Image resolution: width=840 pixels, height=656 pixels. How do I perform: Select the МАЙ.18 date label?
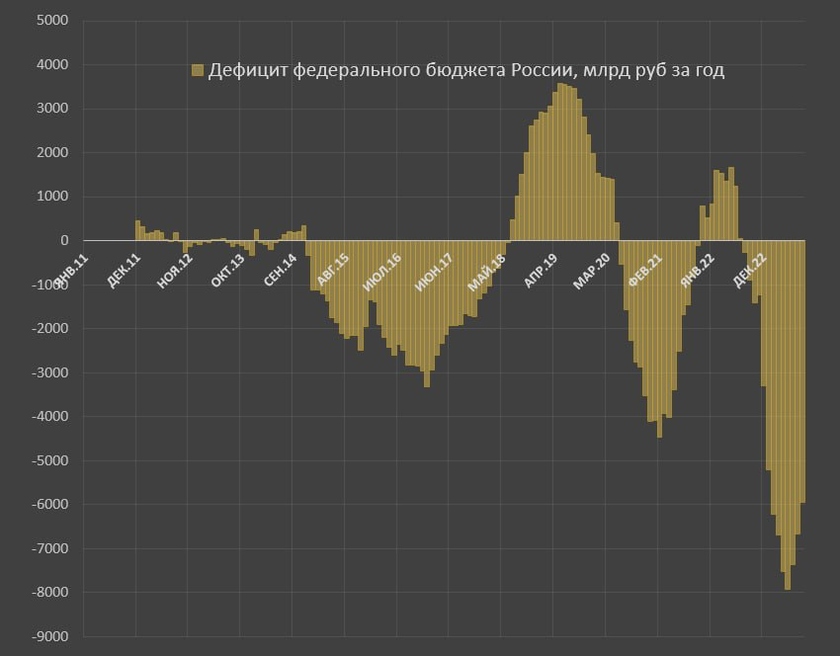488,270
